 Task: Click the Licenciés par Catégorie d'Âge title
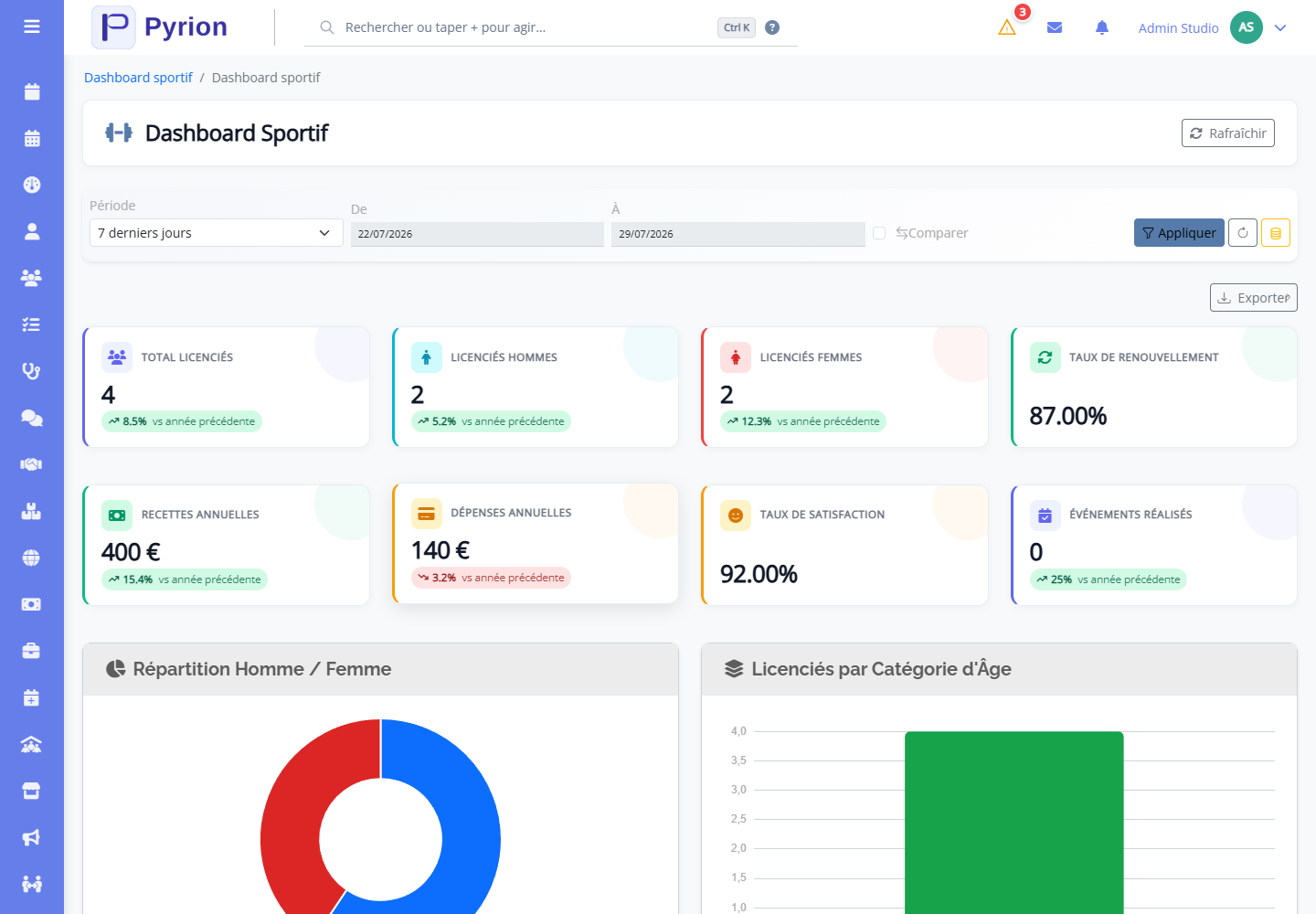(x=881, y=669)
